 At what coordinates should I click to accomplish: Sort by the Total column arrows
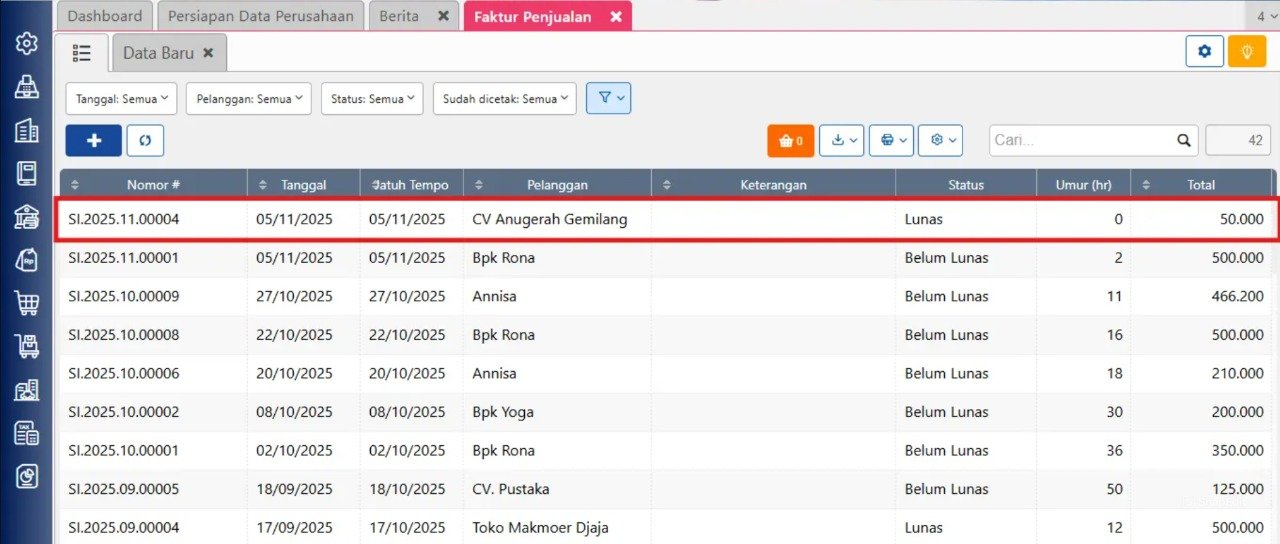(x=1146, y=185)
